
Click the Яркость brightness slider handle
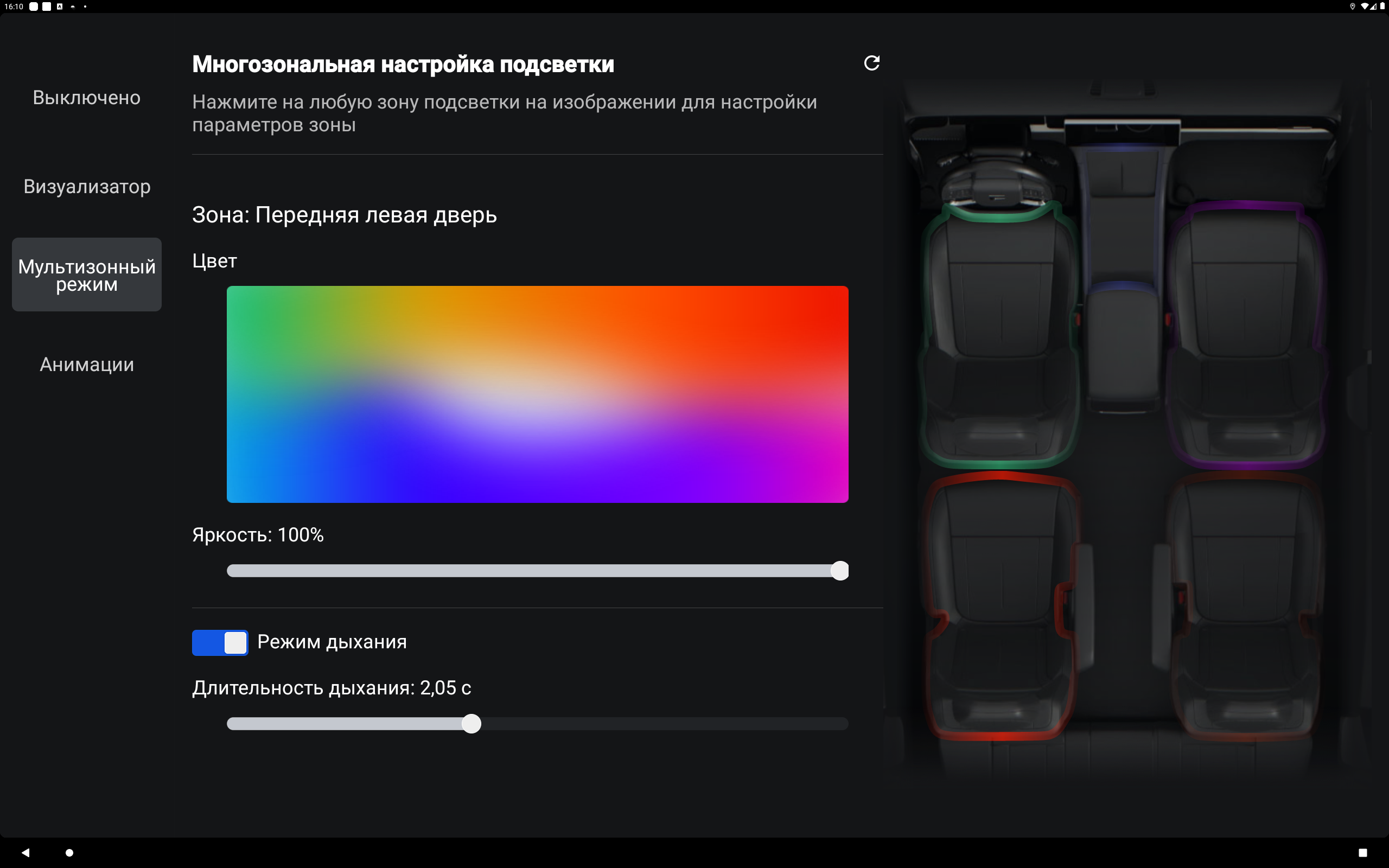[x=840, y=571]
